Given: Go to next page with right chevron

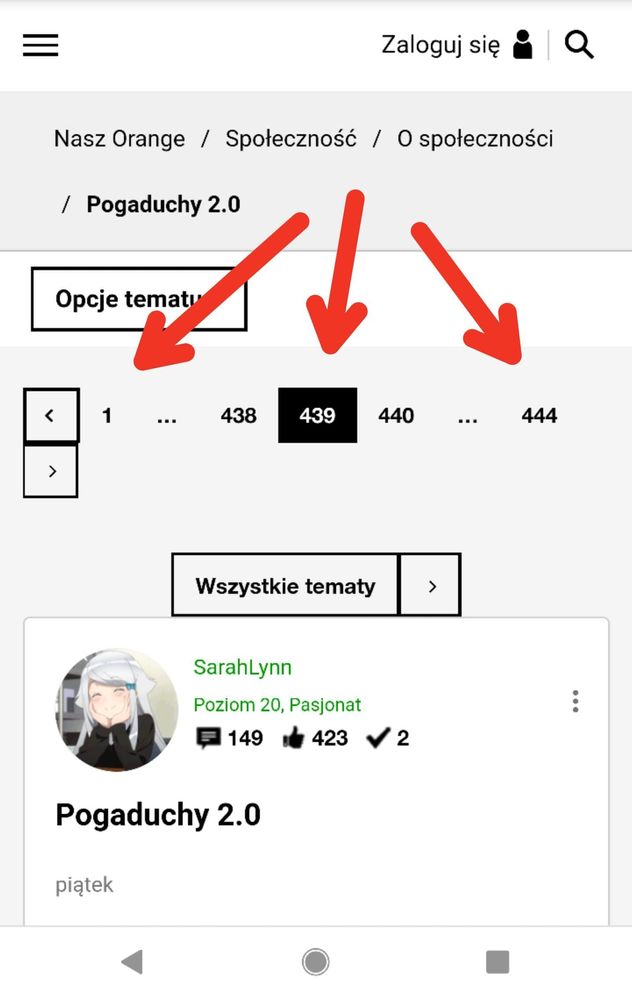Looking at the screenshot, I should (51, 471).
